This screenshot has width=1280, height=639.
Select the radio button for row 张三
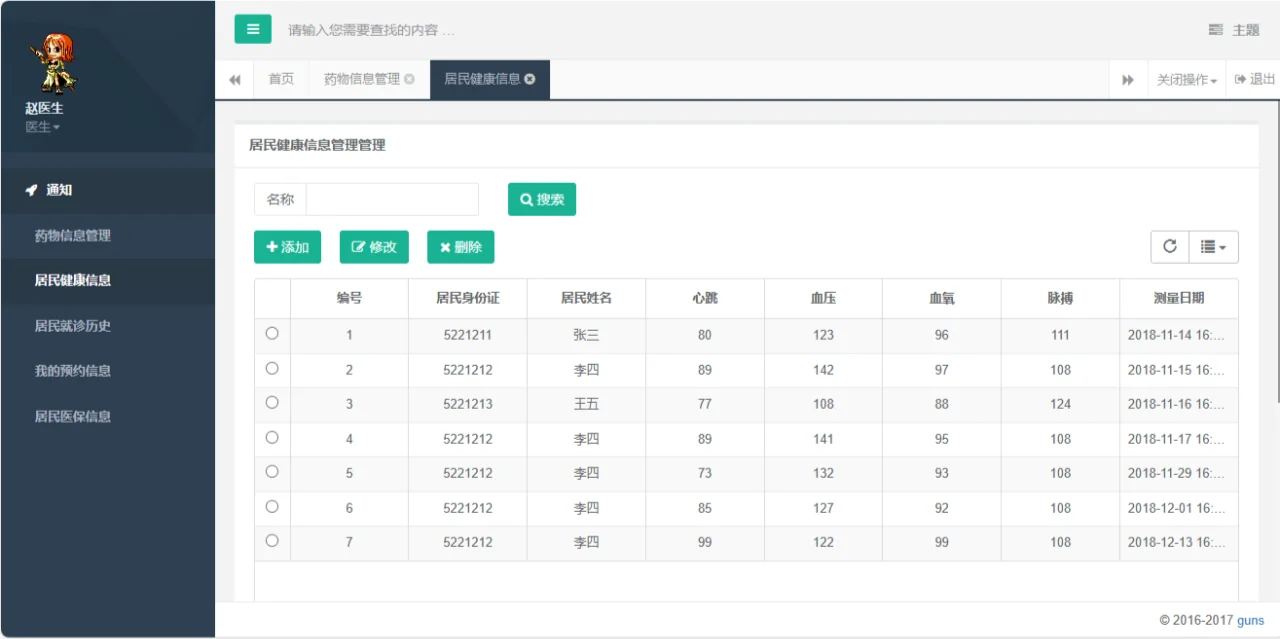(272, 334)
